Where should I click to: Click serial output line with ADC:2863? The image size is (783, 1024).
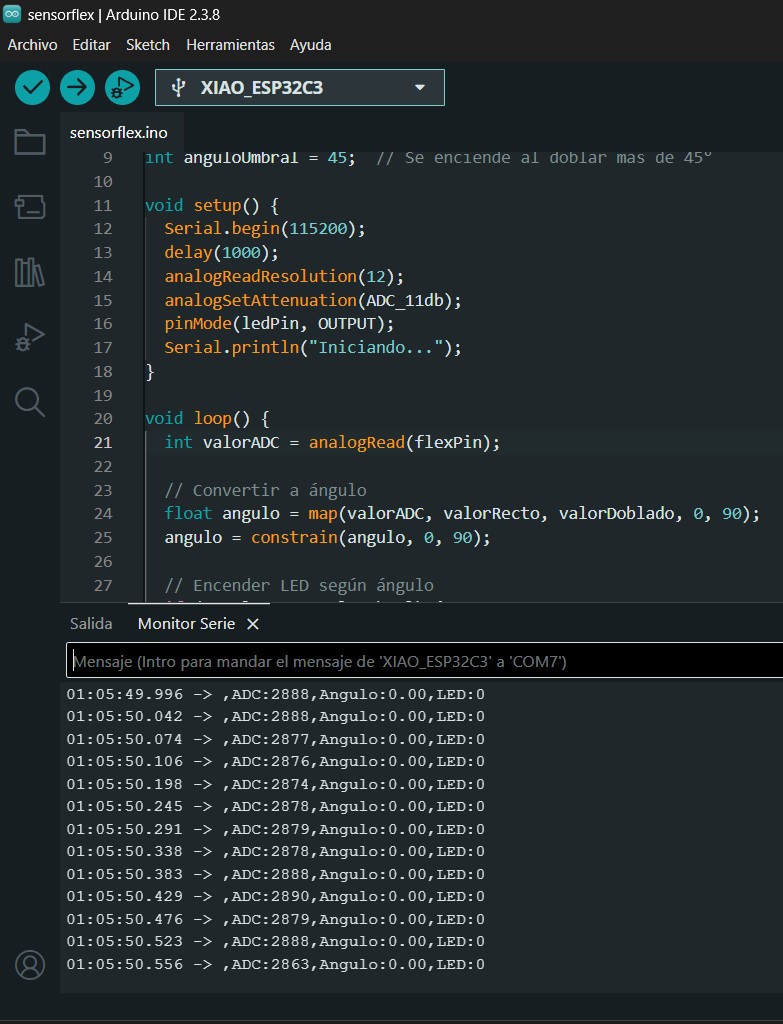click(x=276, y=965)
